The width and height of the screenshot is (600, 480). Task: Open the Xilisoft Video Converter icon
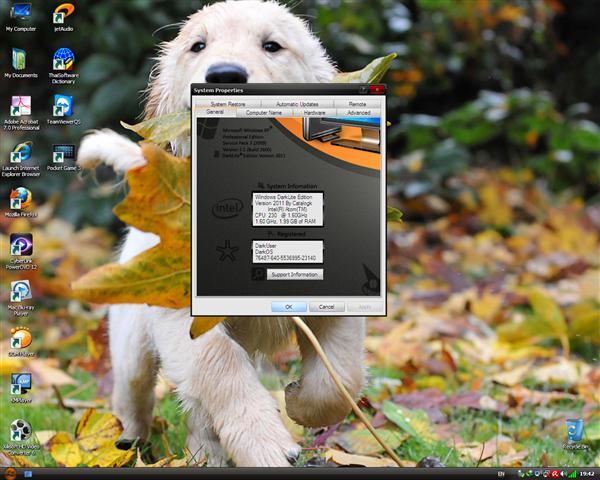tap(20, 431)
